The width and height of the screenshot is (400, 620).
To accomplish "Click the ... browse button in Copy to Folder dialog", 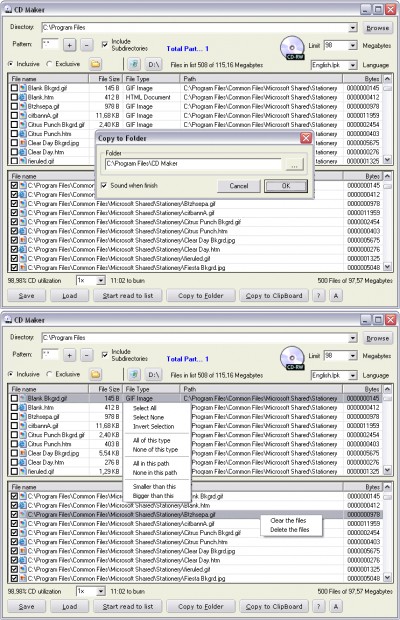I will coord(294,164).
